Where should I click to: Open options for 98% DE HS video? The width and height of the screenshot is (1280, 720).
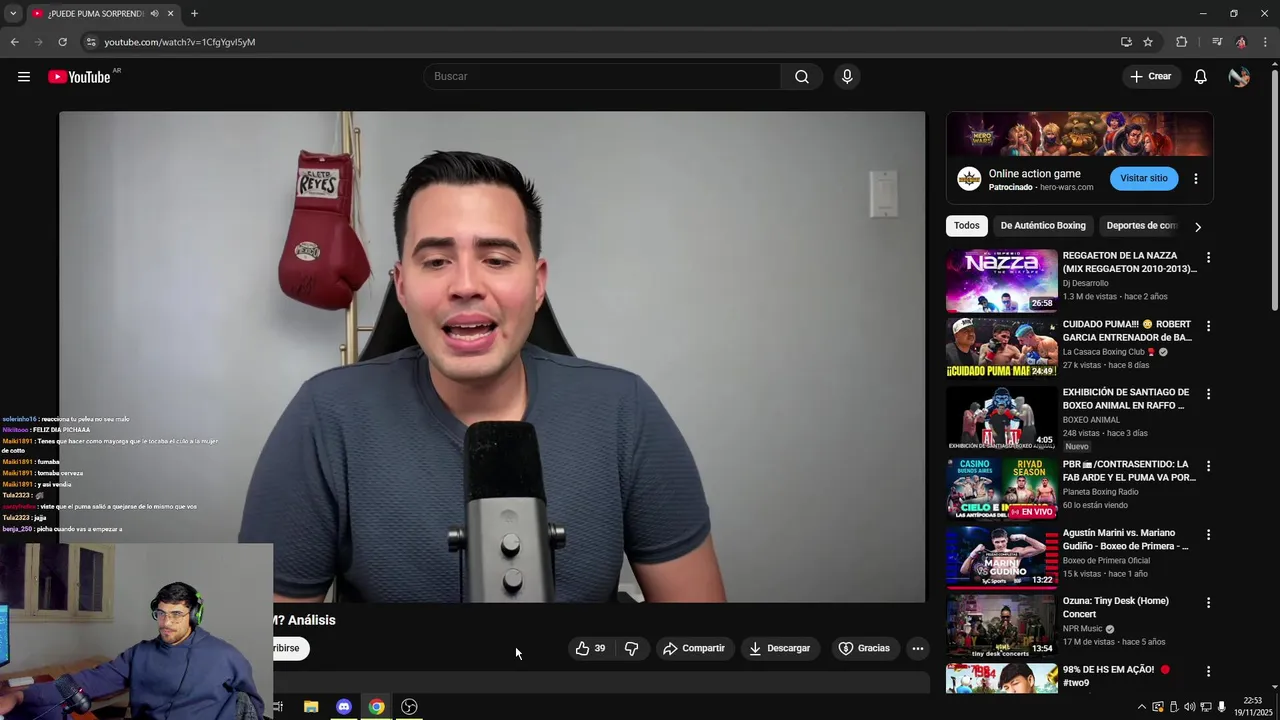pyautogui.click(x=1208, y=671)
